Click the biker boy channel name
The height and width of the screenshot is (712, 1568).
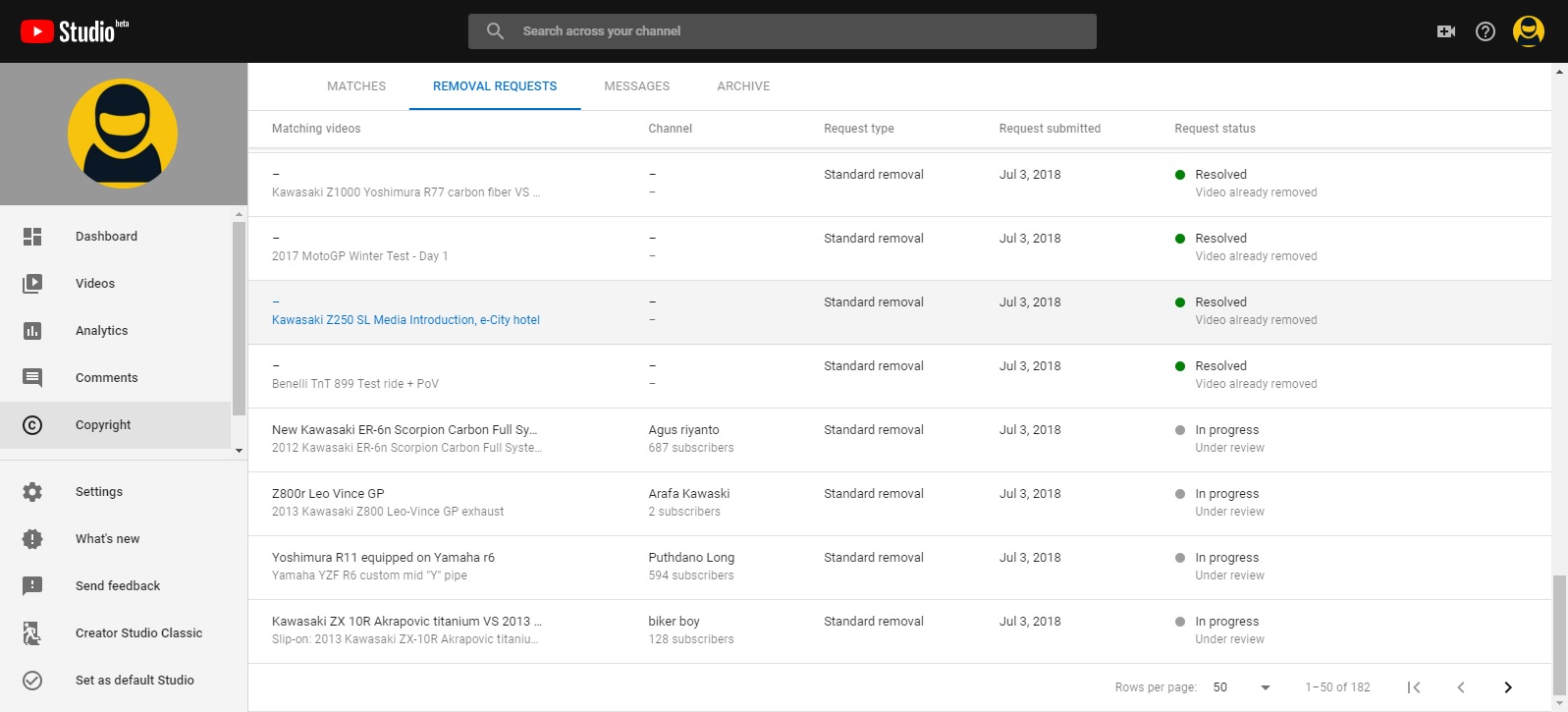click(674, 622)
